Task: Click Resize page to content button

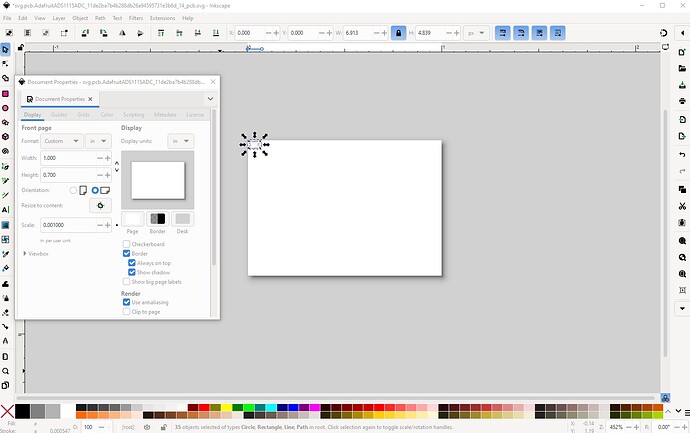Action: pyautogui.click(x=100, y=205)
